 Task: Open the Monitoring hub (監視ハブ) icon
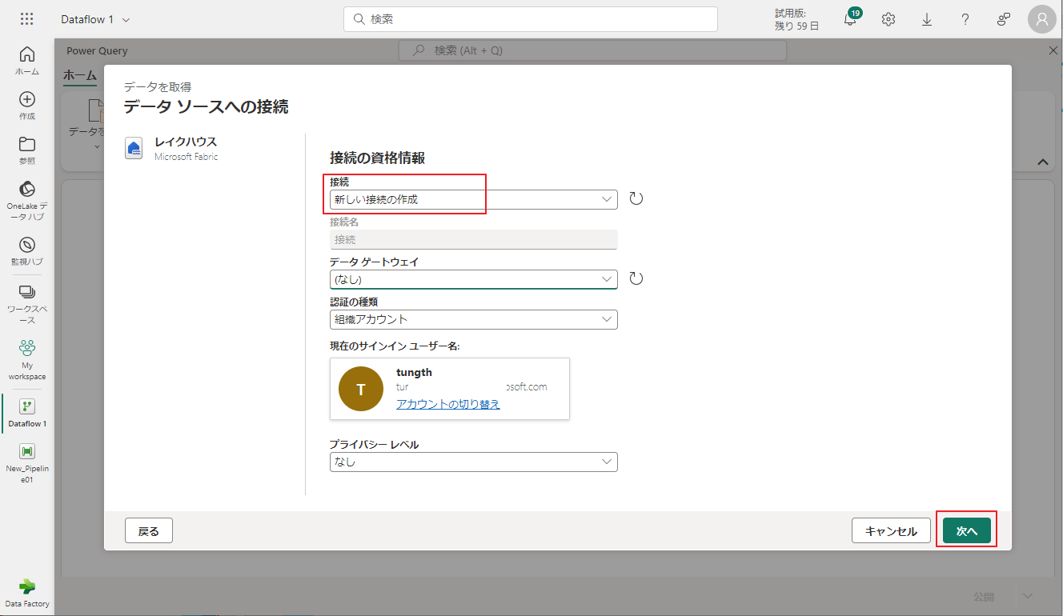coord(27,250)
